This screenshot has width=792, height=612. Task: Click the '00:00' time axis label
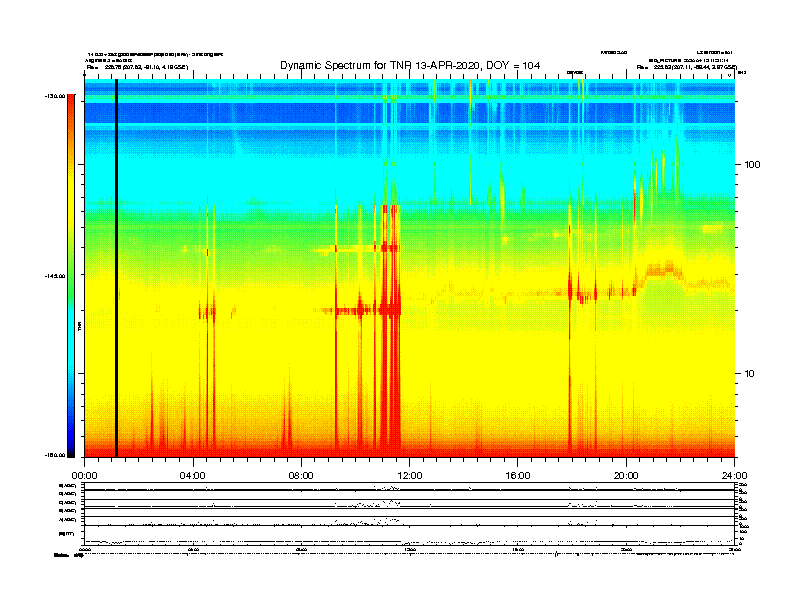tap(84, 476)
